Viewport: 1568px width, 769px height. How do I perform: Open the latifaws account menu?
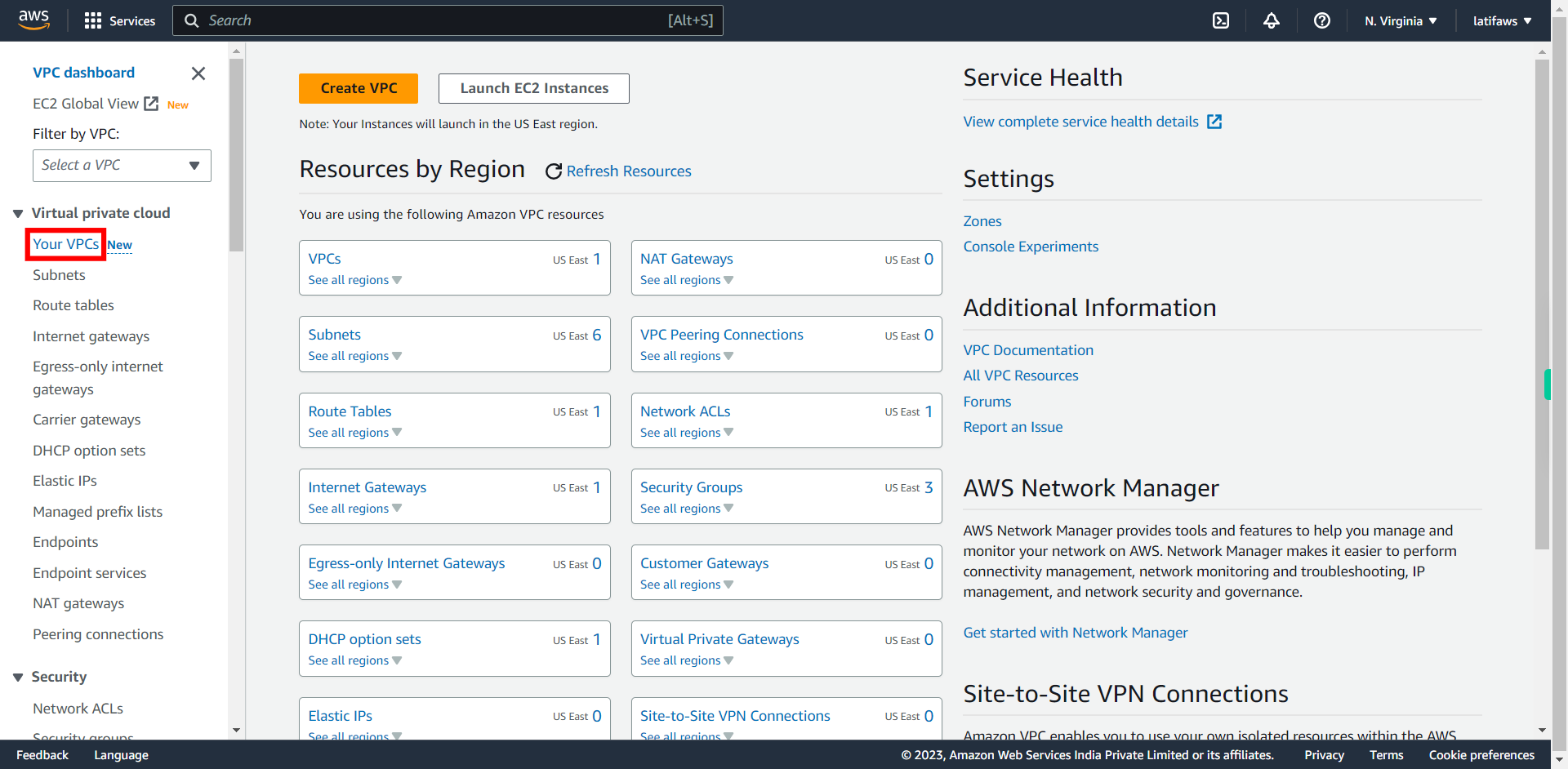click(x=1502, y=21)
